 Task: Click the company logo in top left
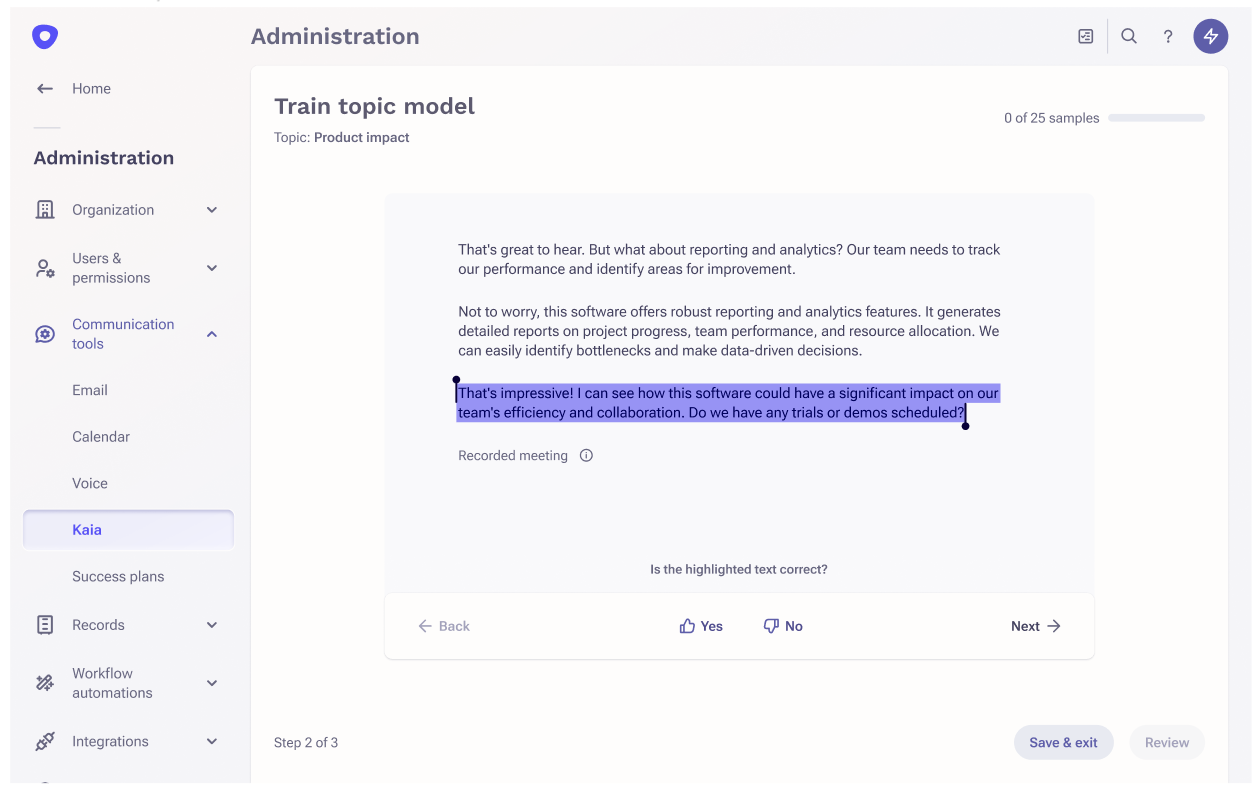point(44,36)
